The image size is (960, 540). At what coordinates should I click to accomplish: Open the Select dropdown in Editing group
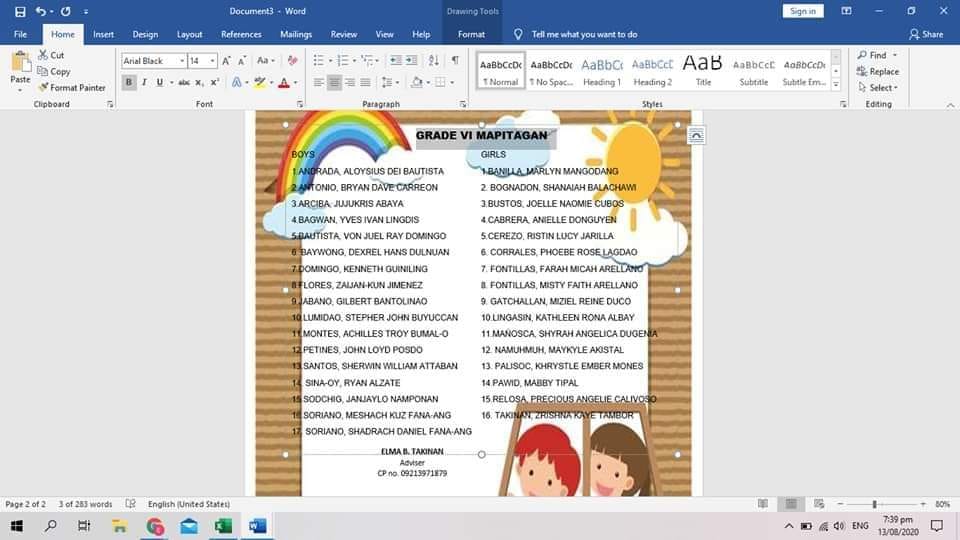879,88
